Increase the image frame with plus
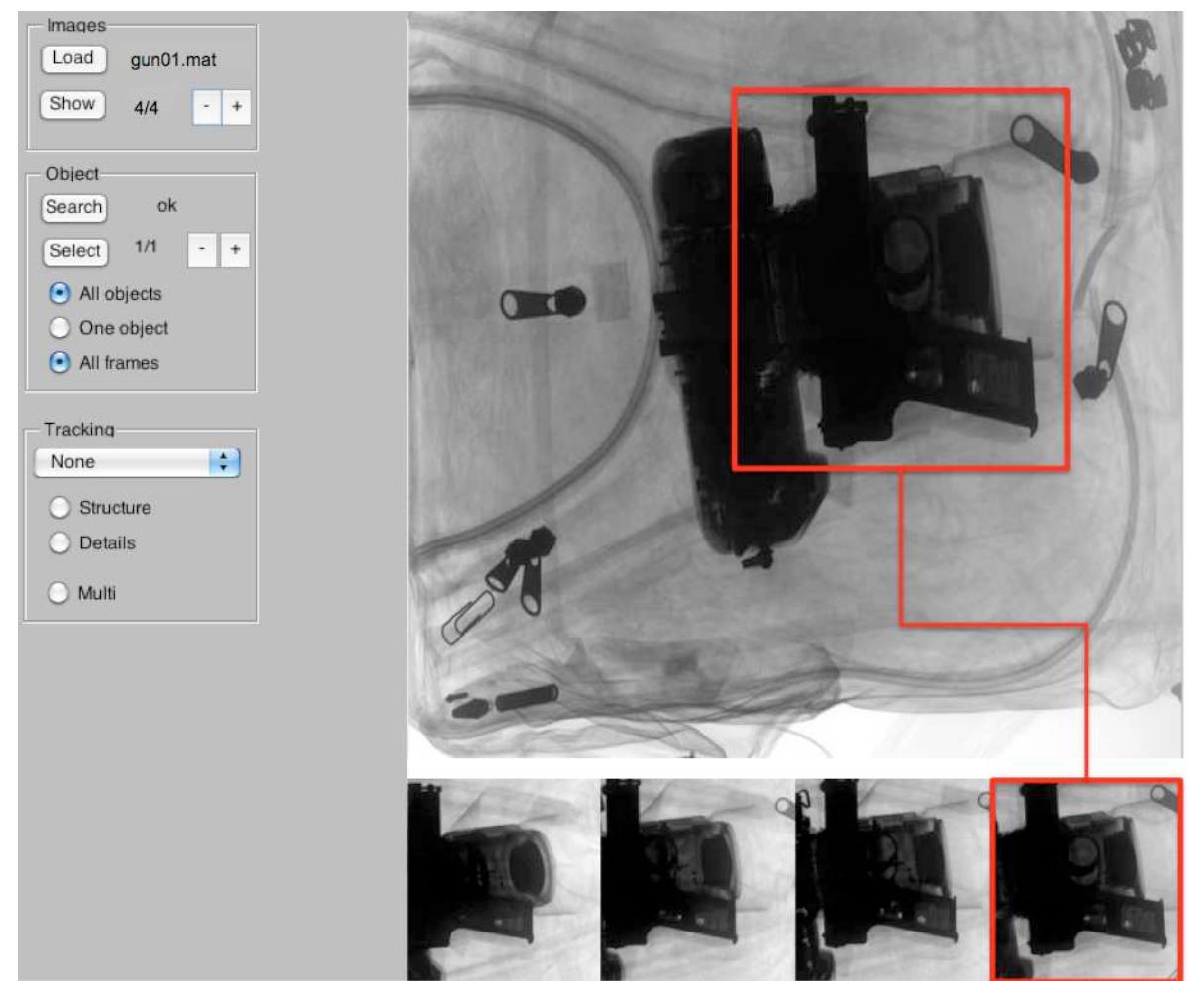 pyautogui.click(x=236, y=108)
